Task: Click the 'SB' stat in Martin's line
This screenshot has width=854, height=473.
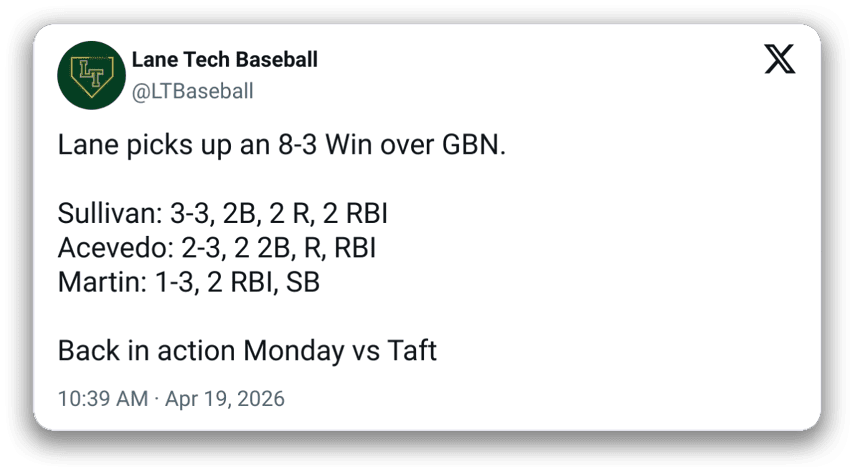Action: (303, 283)
